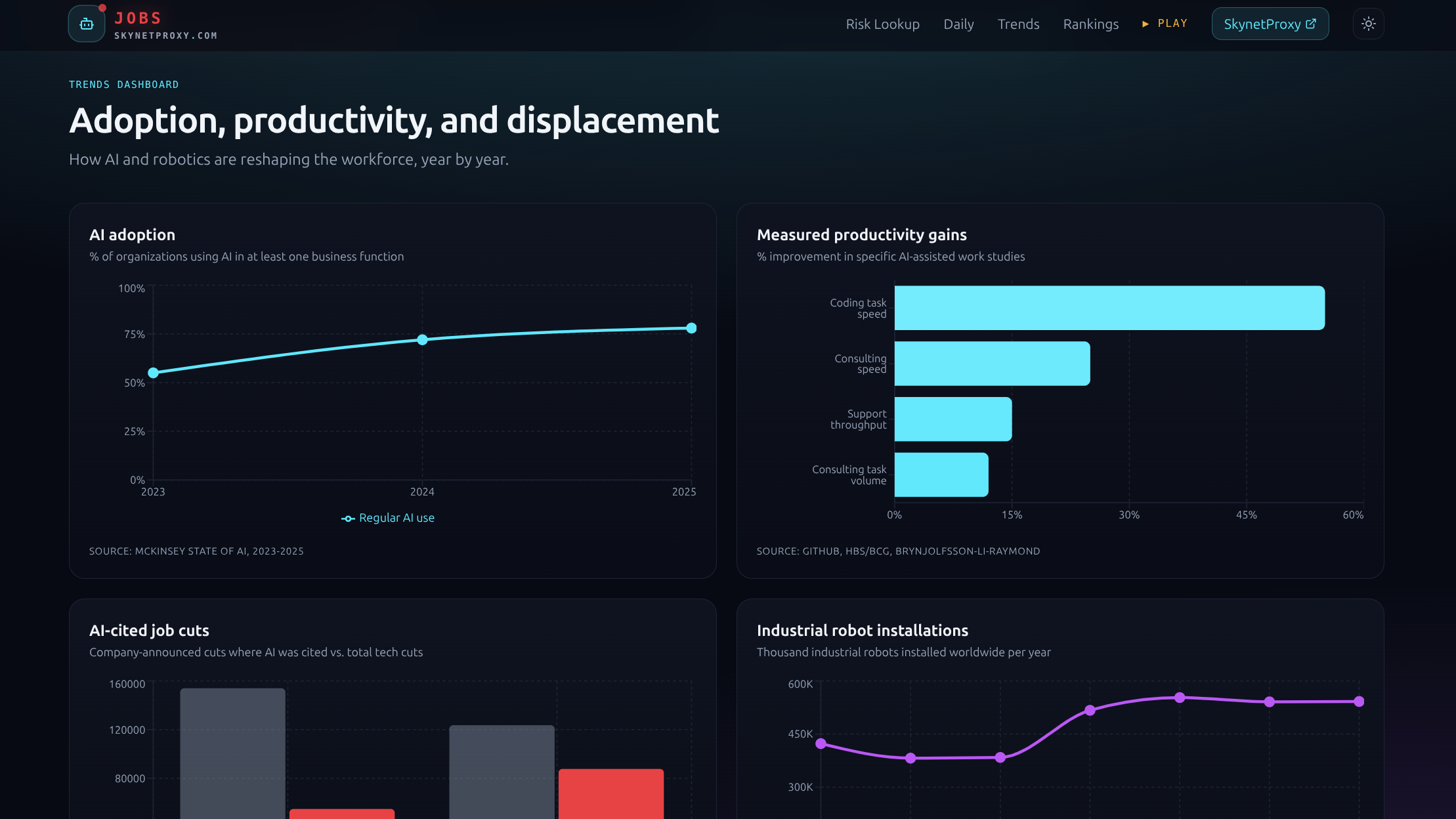The image size is (1456, 819).
Task: Click the TRENDS DASHBOARD label
Action: (123, 85)
